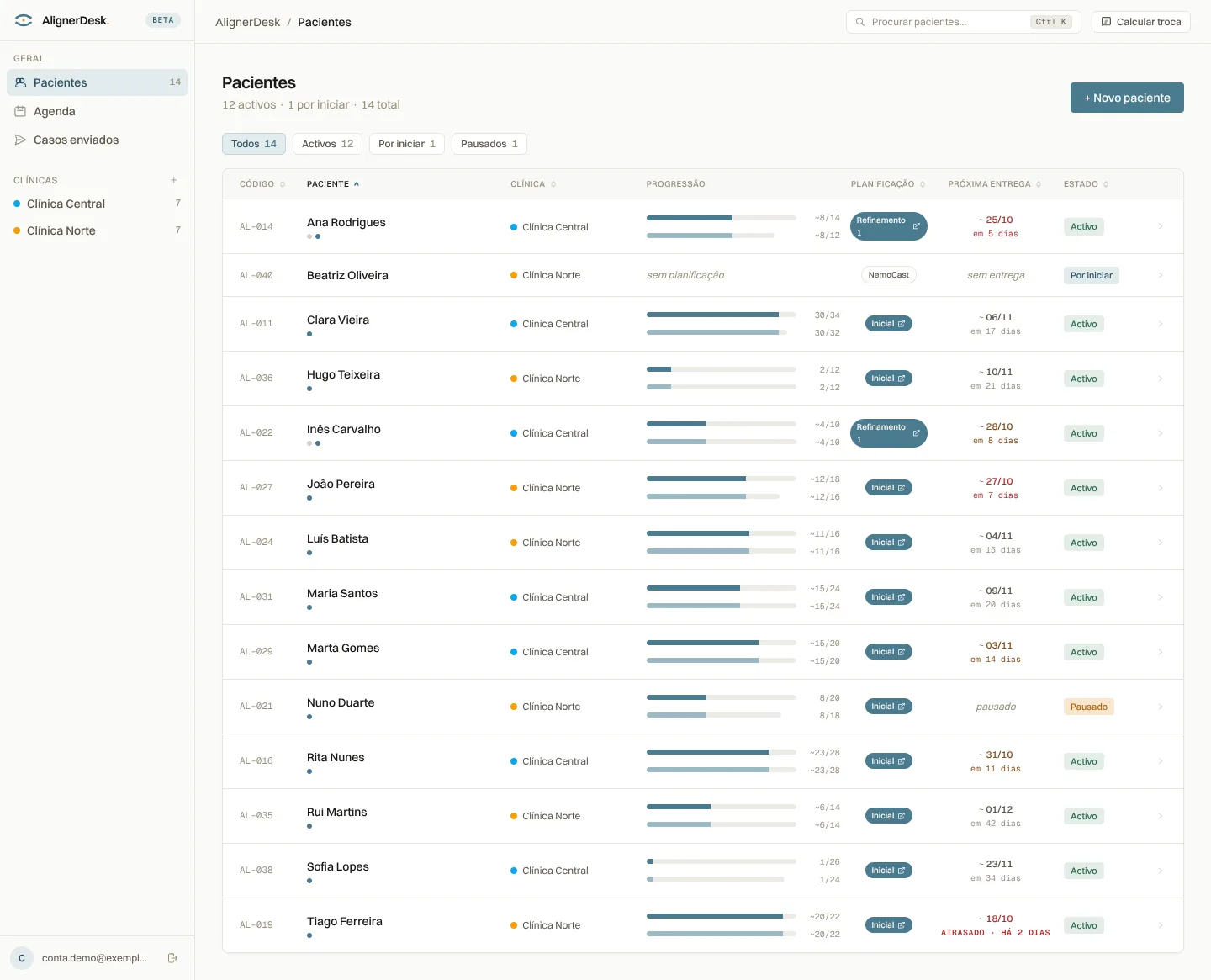The height and width of the screenshot is (980, 1211).
Task: Select the Activos filter tab
Action: (328, 144)
